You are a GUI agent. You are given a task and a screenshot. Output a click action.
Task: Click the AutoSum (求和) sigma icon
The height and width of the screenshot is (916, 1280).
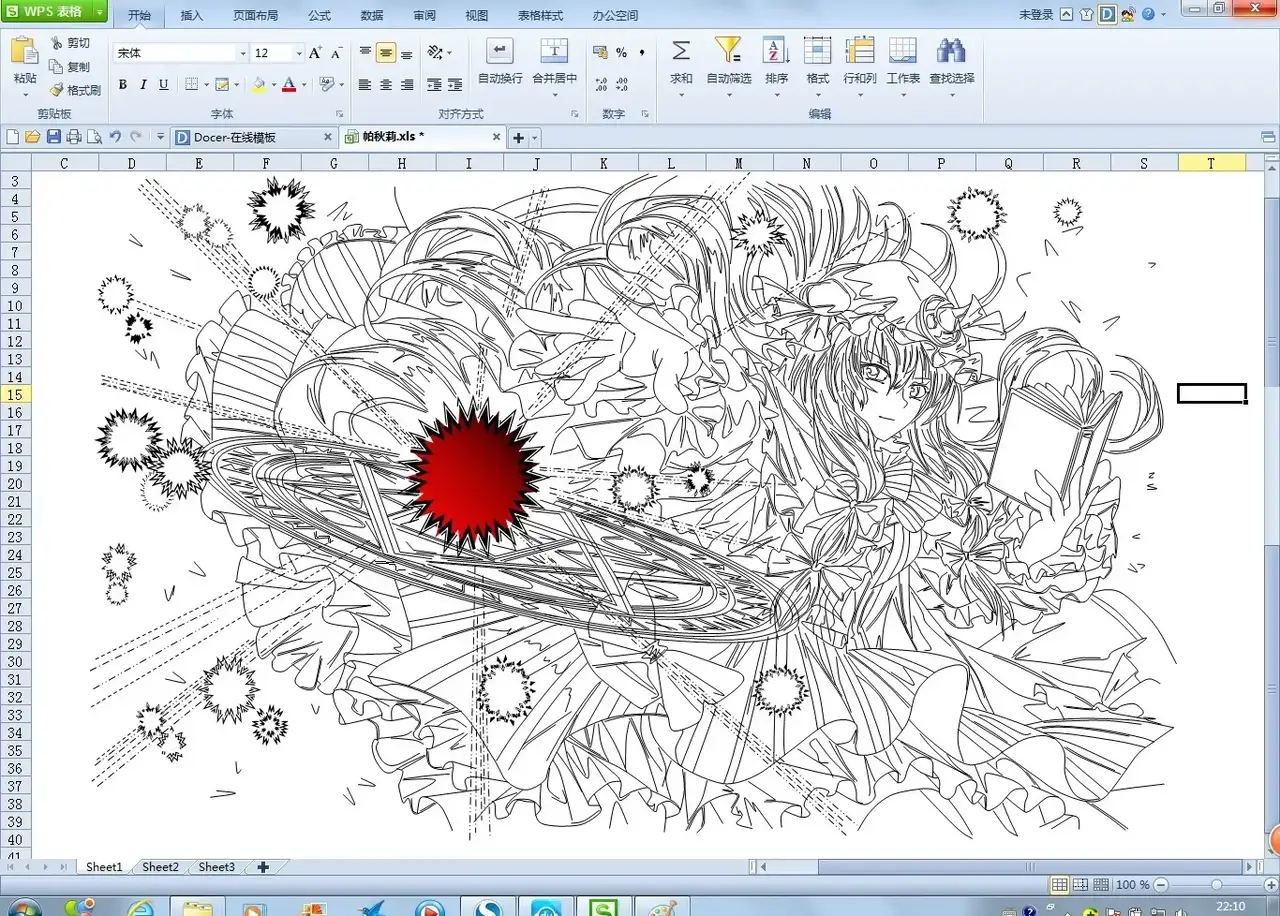[681, 51]
